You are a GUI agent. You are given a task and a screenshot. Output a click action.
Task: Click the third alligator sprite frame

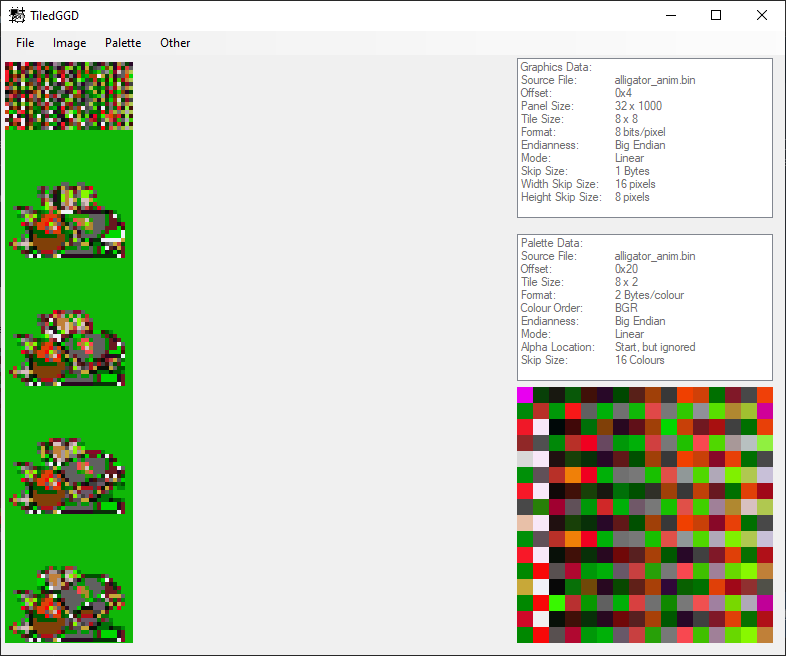pos(67,476)
